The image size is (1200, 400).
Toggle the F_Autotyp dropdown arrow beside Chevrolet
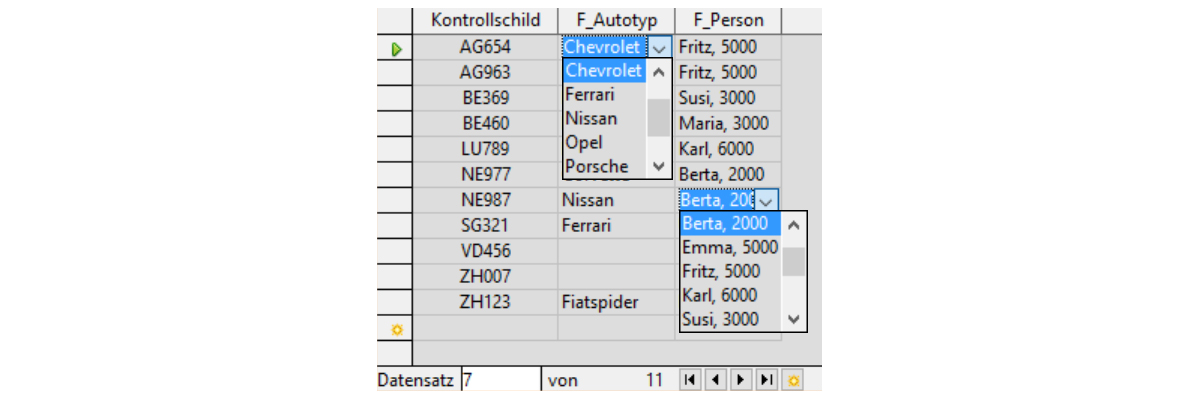click(x=661, y=47)
